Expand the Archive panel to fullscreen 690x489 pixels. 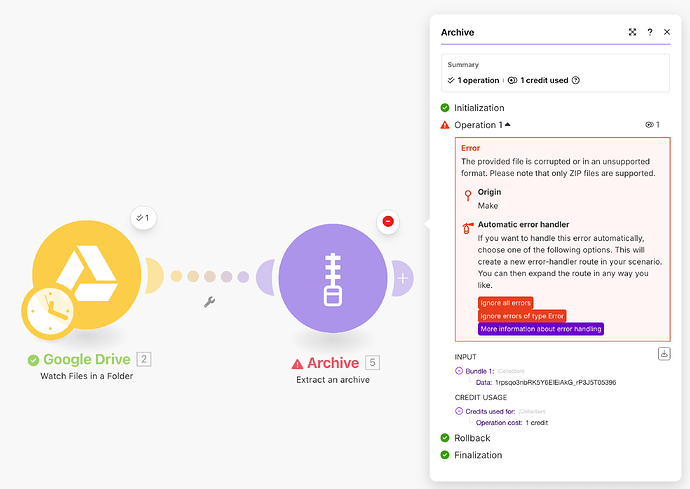632,32
